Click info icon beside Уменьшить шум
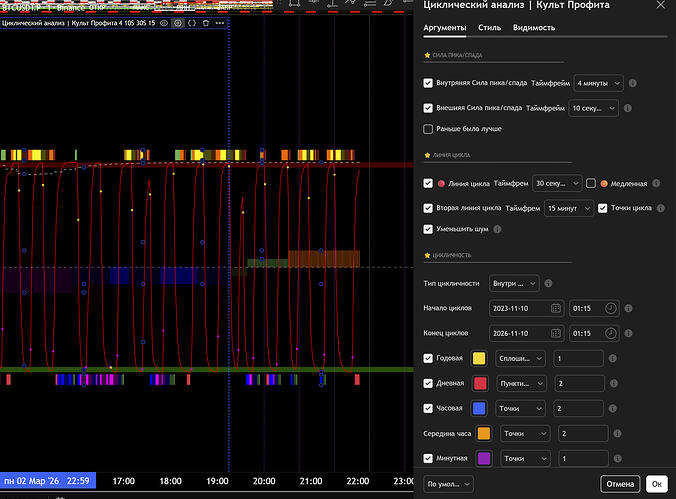 click(x=497, y=229)
